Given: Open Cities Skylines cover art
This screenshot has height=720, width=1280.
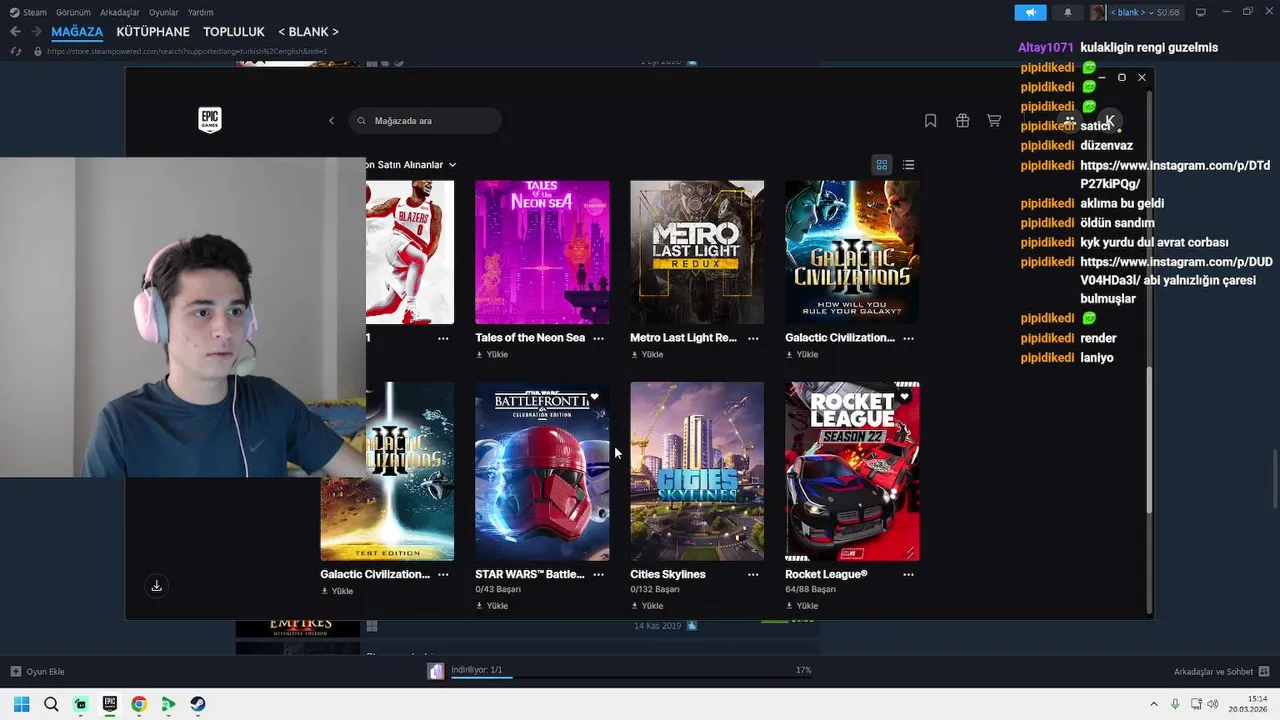Looking at the screenshot, I should 697,471.
